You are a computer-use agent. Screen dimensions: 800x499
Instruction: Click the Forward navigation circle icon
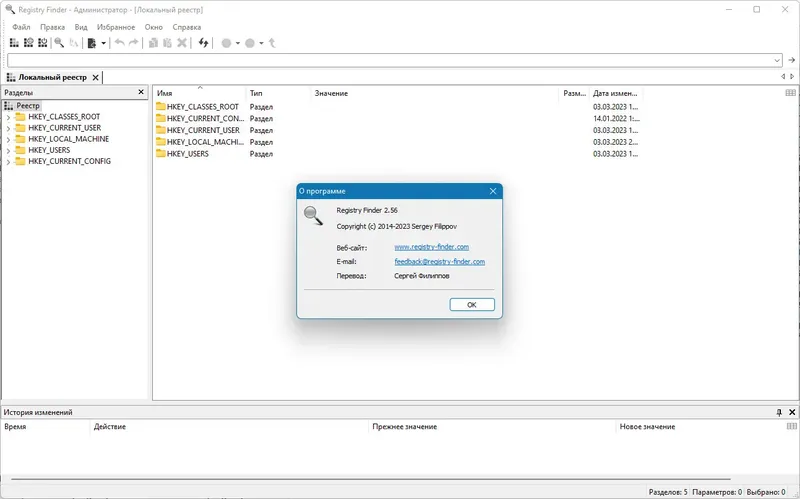(250, 43)
